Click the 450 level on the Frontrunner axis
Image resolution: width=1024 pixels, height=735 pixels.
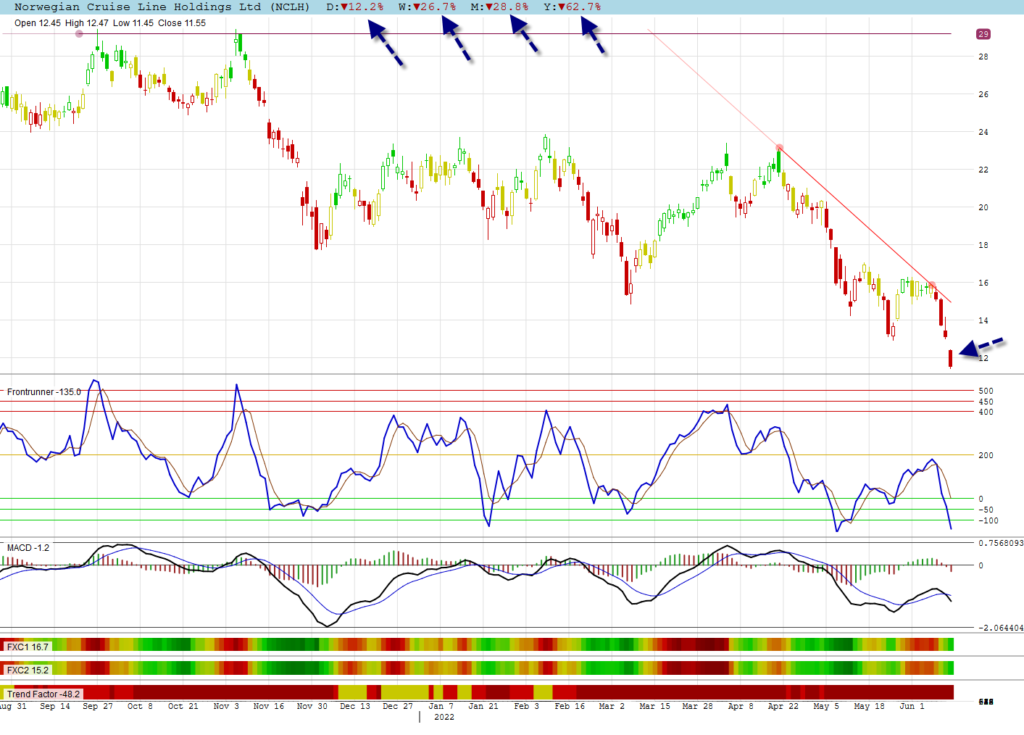tap(985, 402)
